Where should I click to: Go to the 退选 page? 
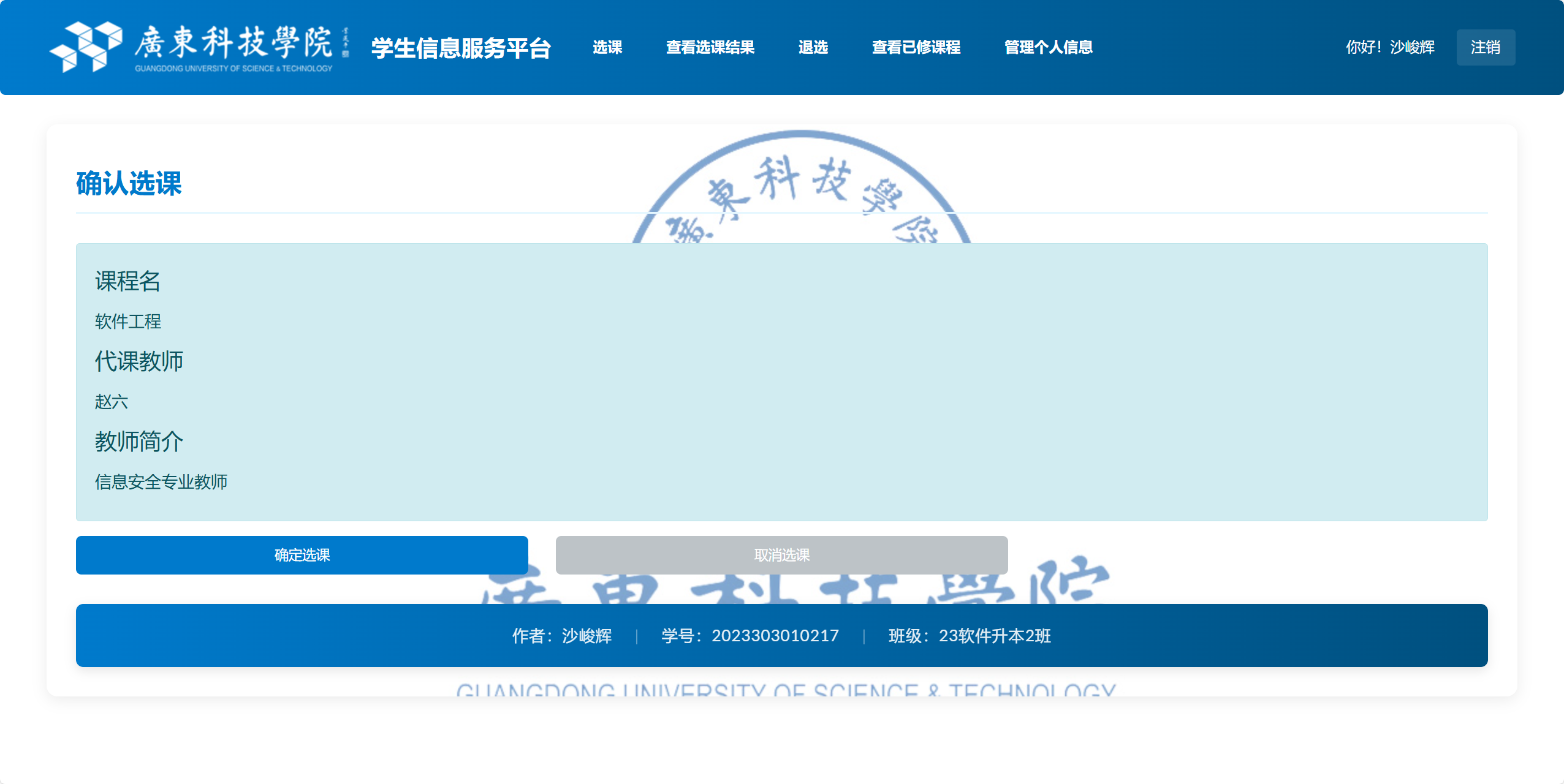(813, 47)
